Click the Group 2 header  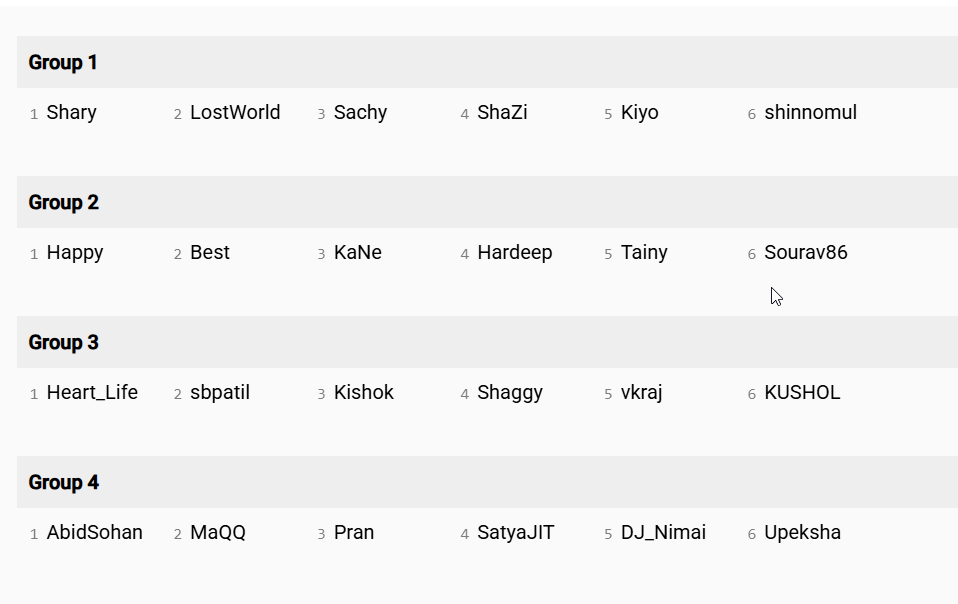[487, 202]
